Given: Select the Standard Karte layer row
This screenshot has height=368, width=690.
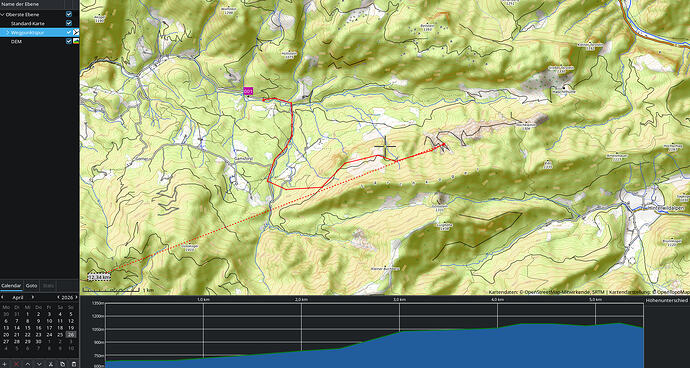Looking at the screenshot, I should 40,23.
